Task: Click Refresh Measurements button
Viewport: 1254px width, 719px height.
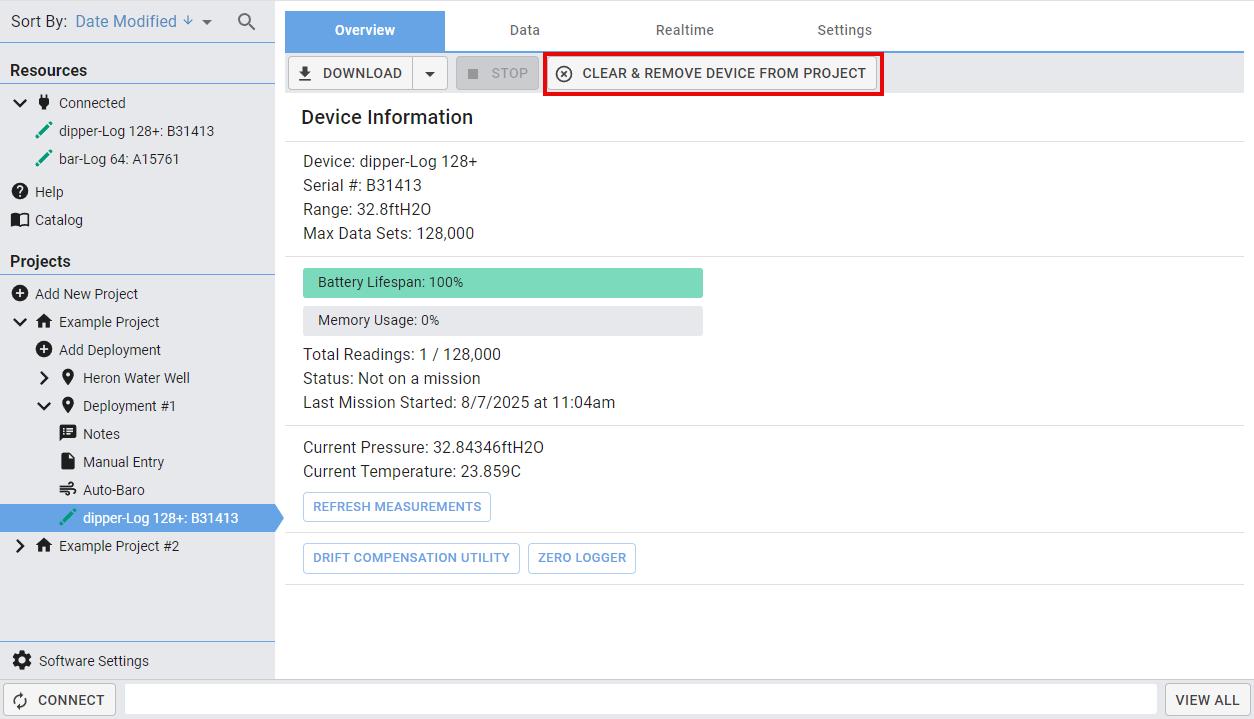Action: click(x=397, y=507)
